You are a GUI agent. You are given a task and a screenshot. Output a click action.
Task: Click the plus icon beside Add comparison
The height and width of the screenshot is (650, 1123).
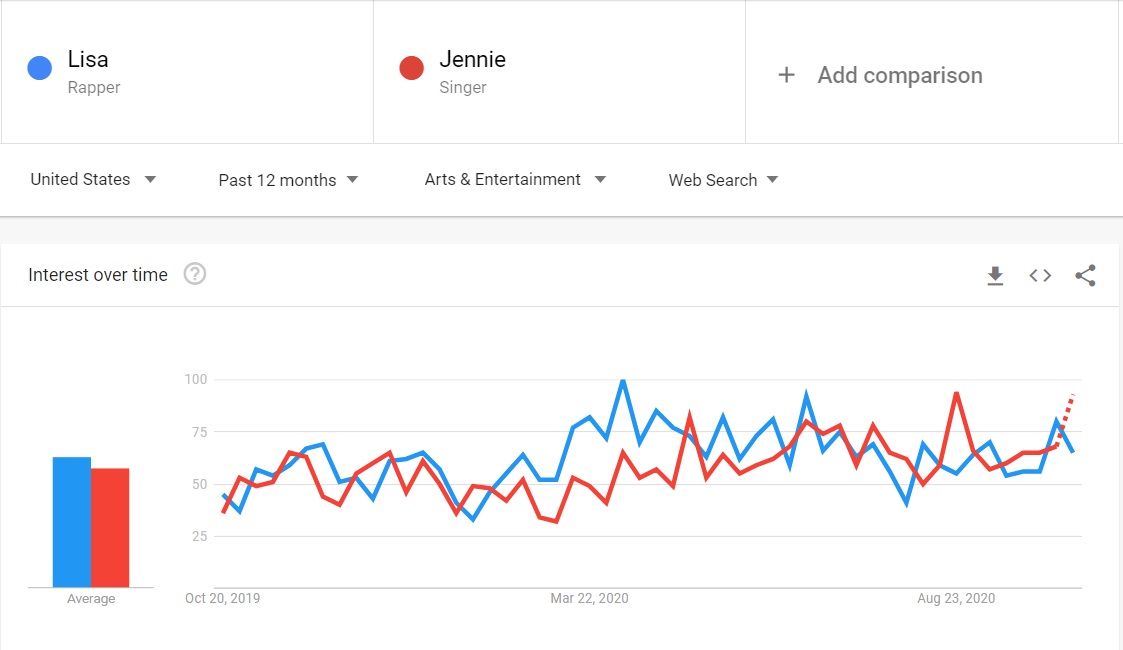pos(786,74)
